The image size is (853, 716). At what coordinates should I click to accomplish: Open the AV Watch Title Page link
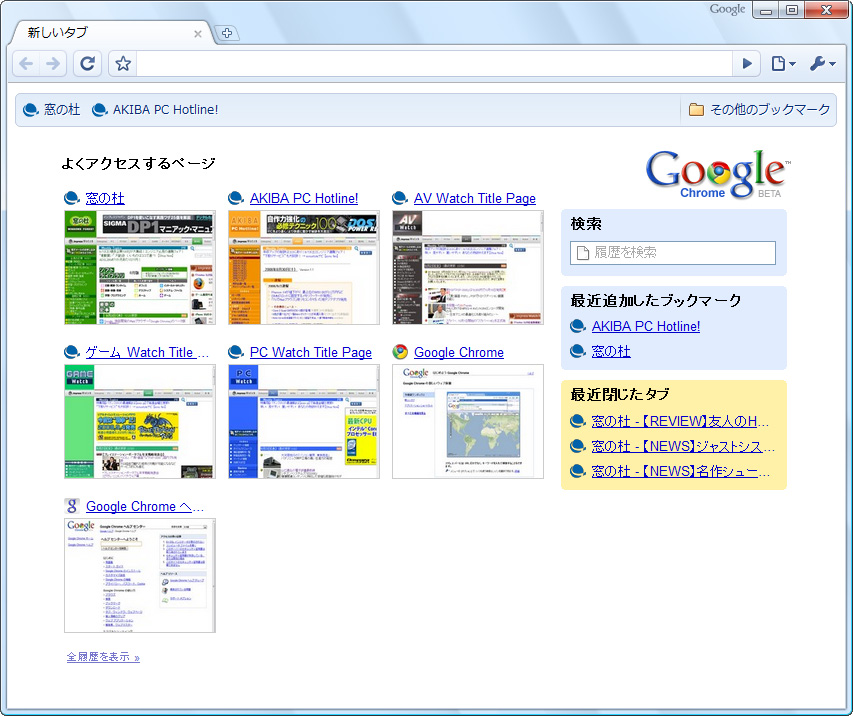pos(474,198)
